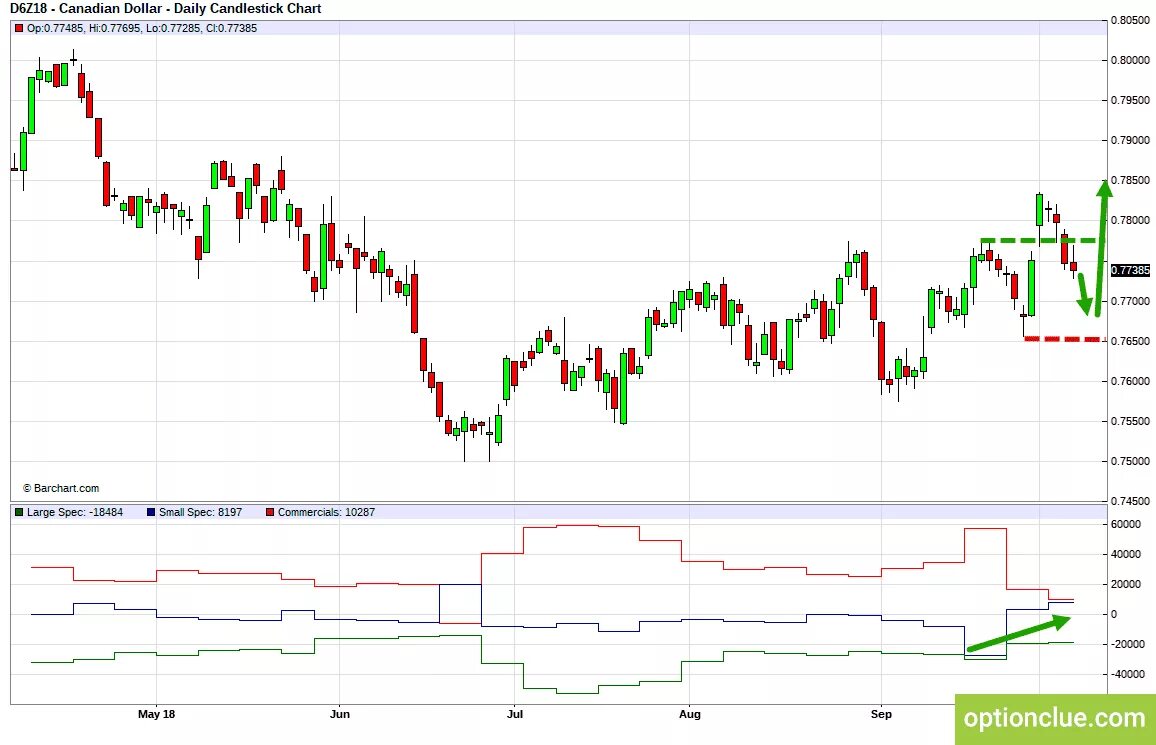The height and width of the screenshot is (745, 1156).
Task: Click the 40000 COT axis label
Action: (x=1125, y=554)
